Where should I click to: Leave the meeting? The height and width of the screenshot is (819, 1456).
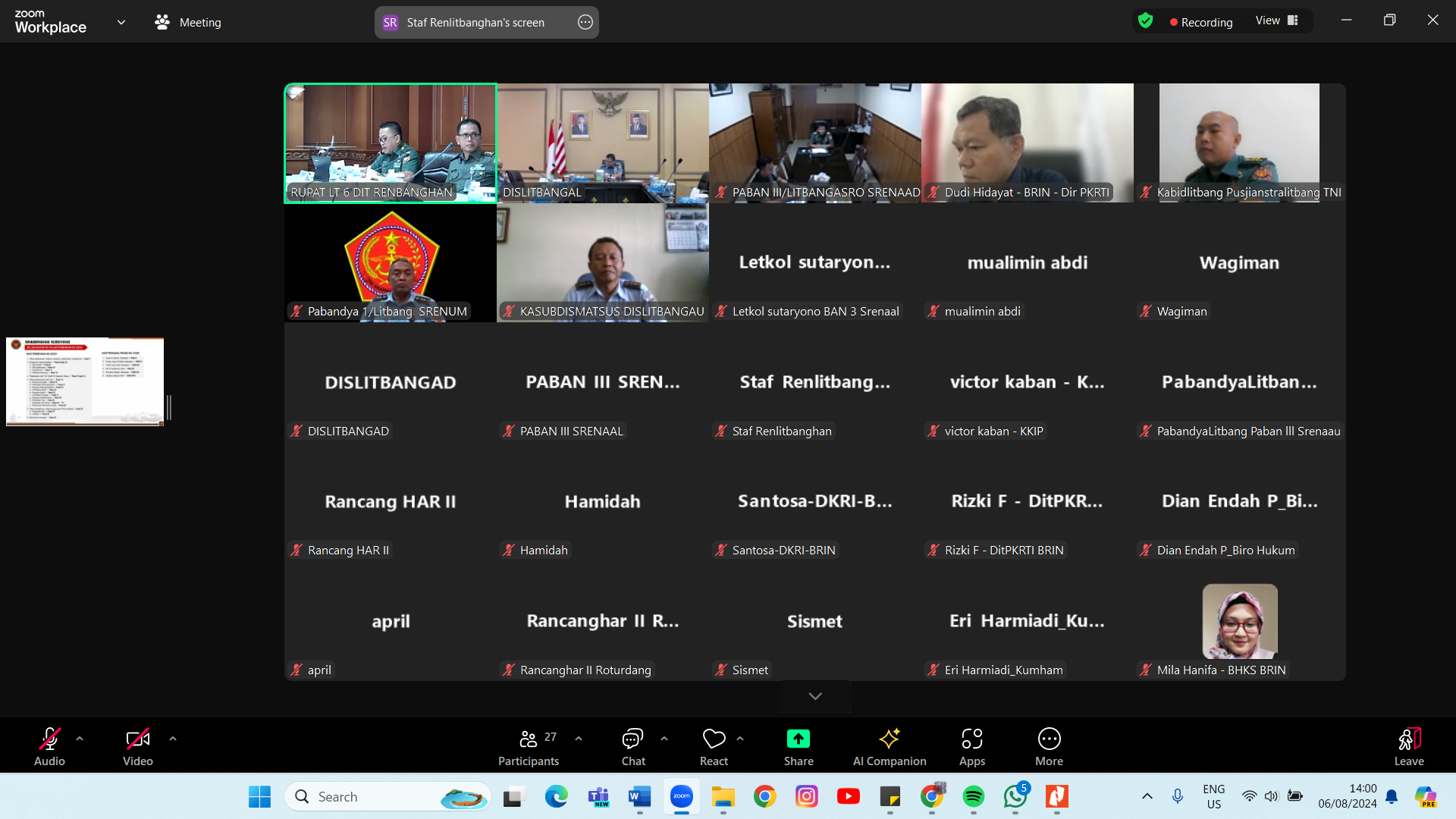(1409, 747)
